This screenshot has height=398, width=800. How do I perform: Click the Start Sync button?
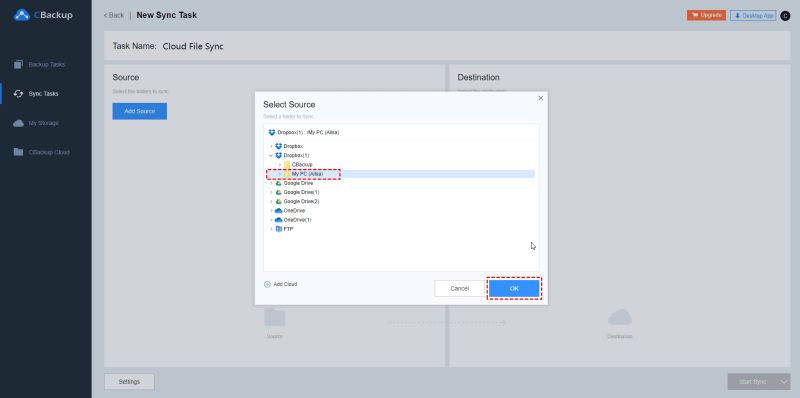753,382
